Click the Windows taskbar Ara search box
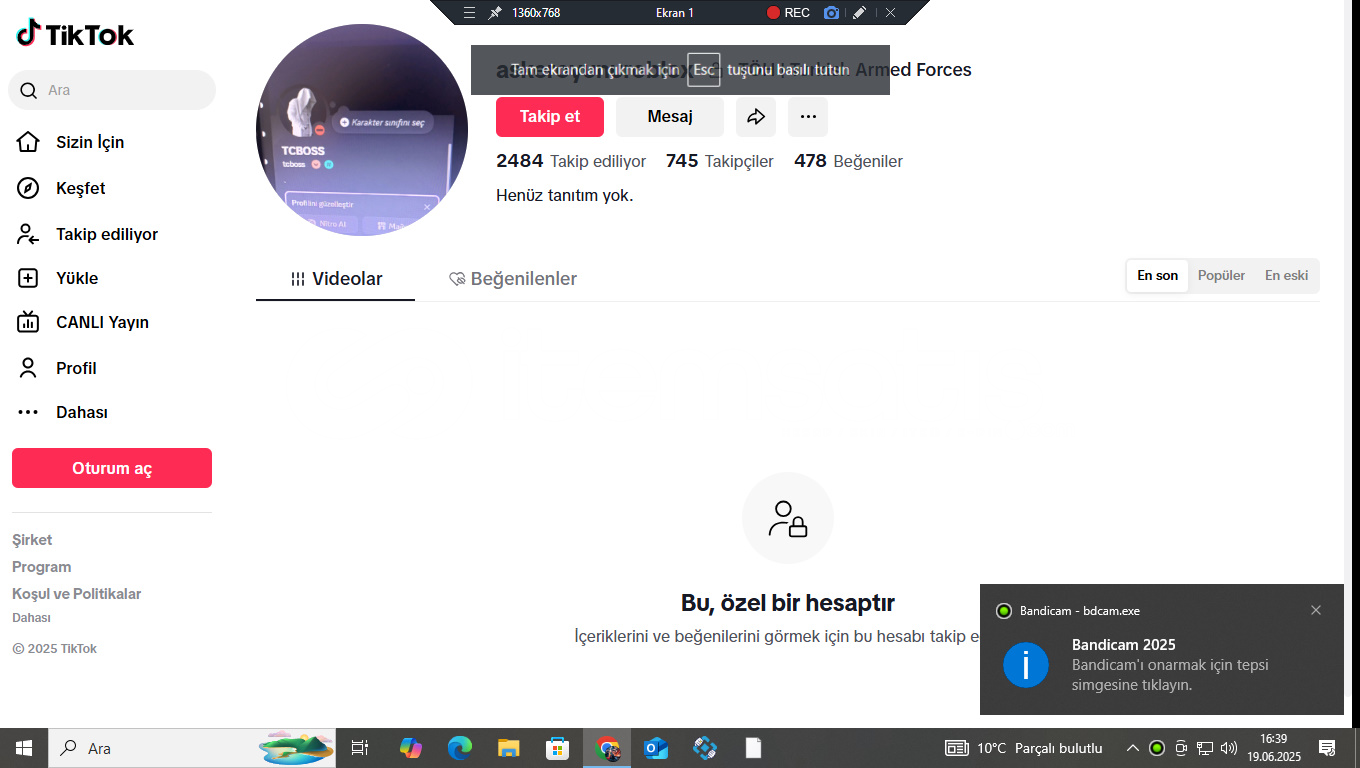Image resolution: width=1360 pixels, height=768 pixels. 193,748
